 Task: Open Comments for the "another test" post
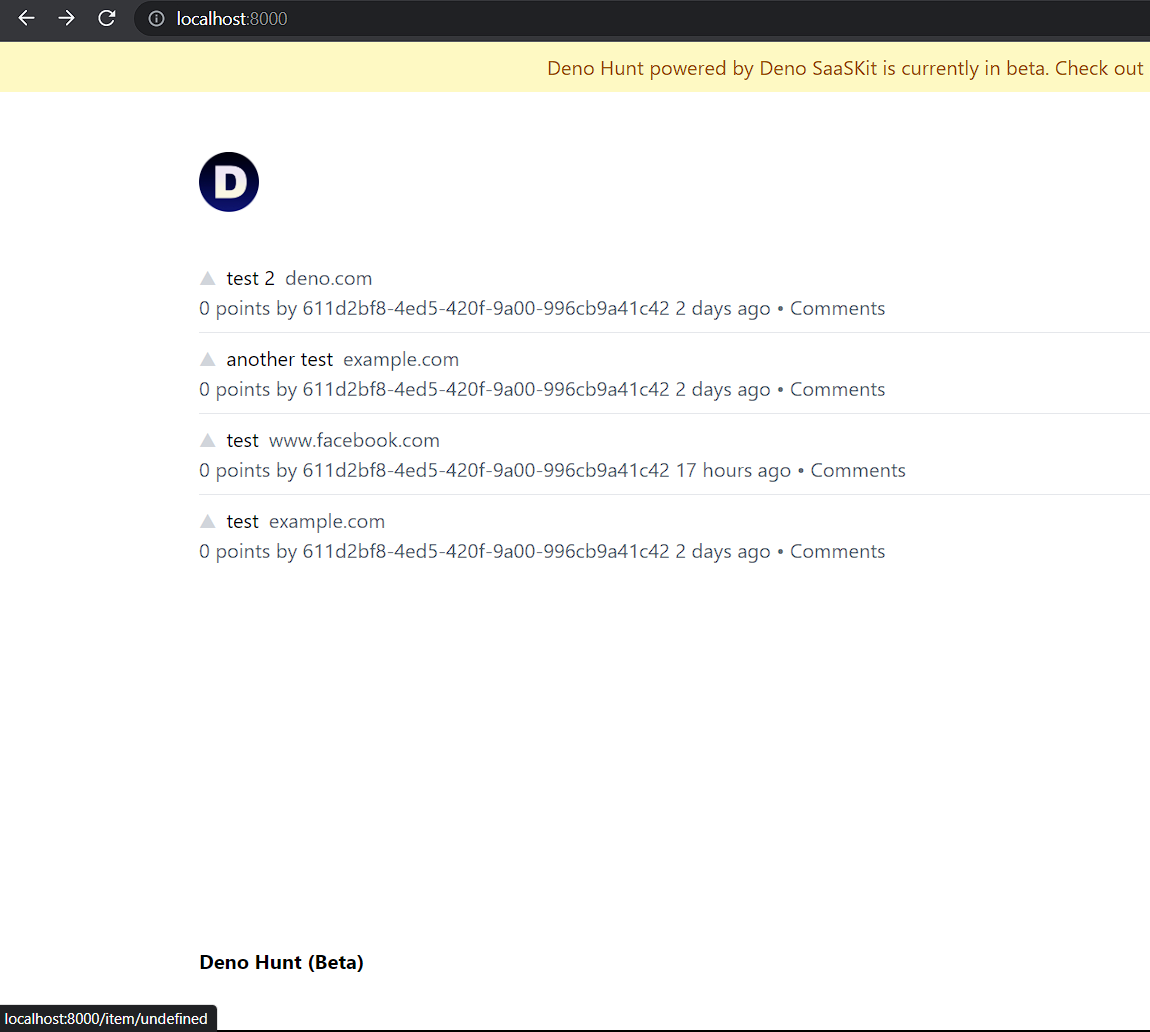tap(837, 389)
